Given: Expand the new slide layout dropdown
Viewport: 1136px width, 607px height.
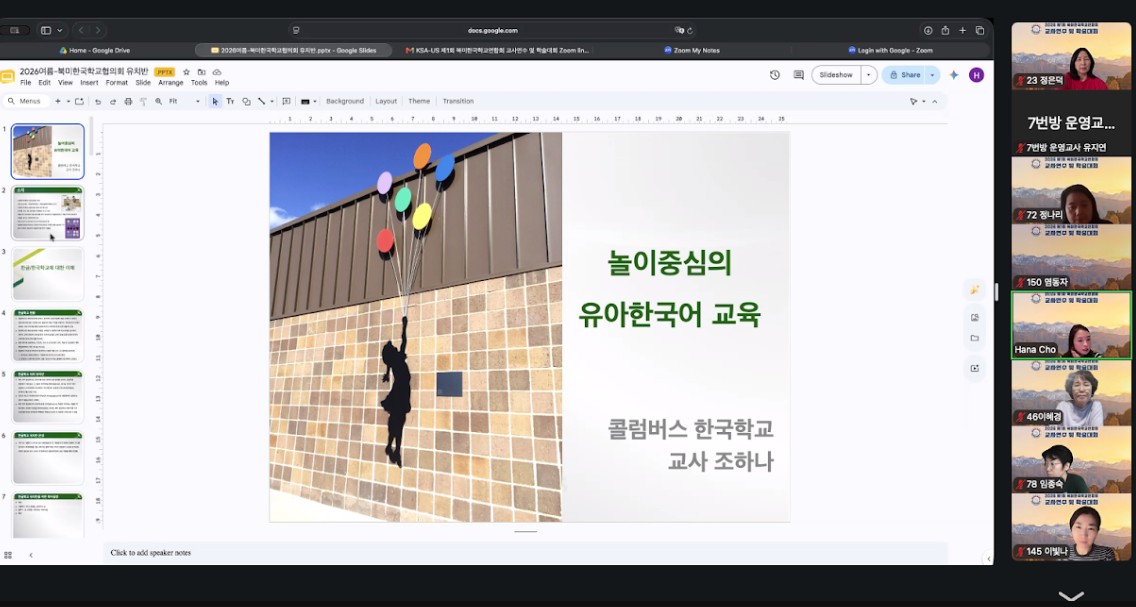Looking at the screenshot, I should pyautogui.click(x=67, y=101).
